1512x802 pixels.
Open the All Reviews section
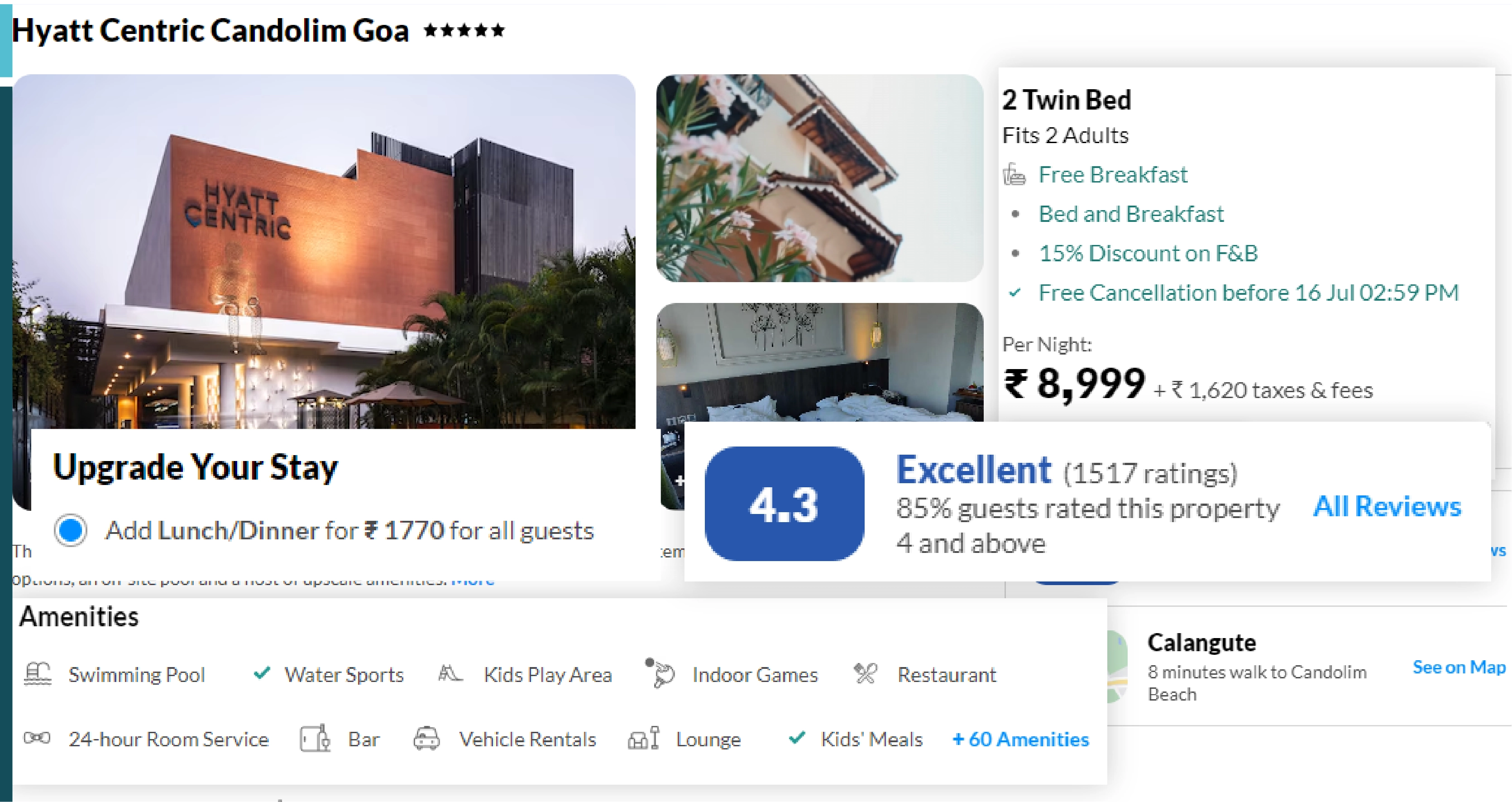pos(1388,506)
